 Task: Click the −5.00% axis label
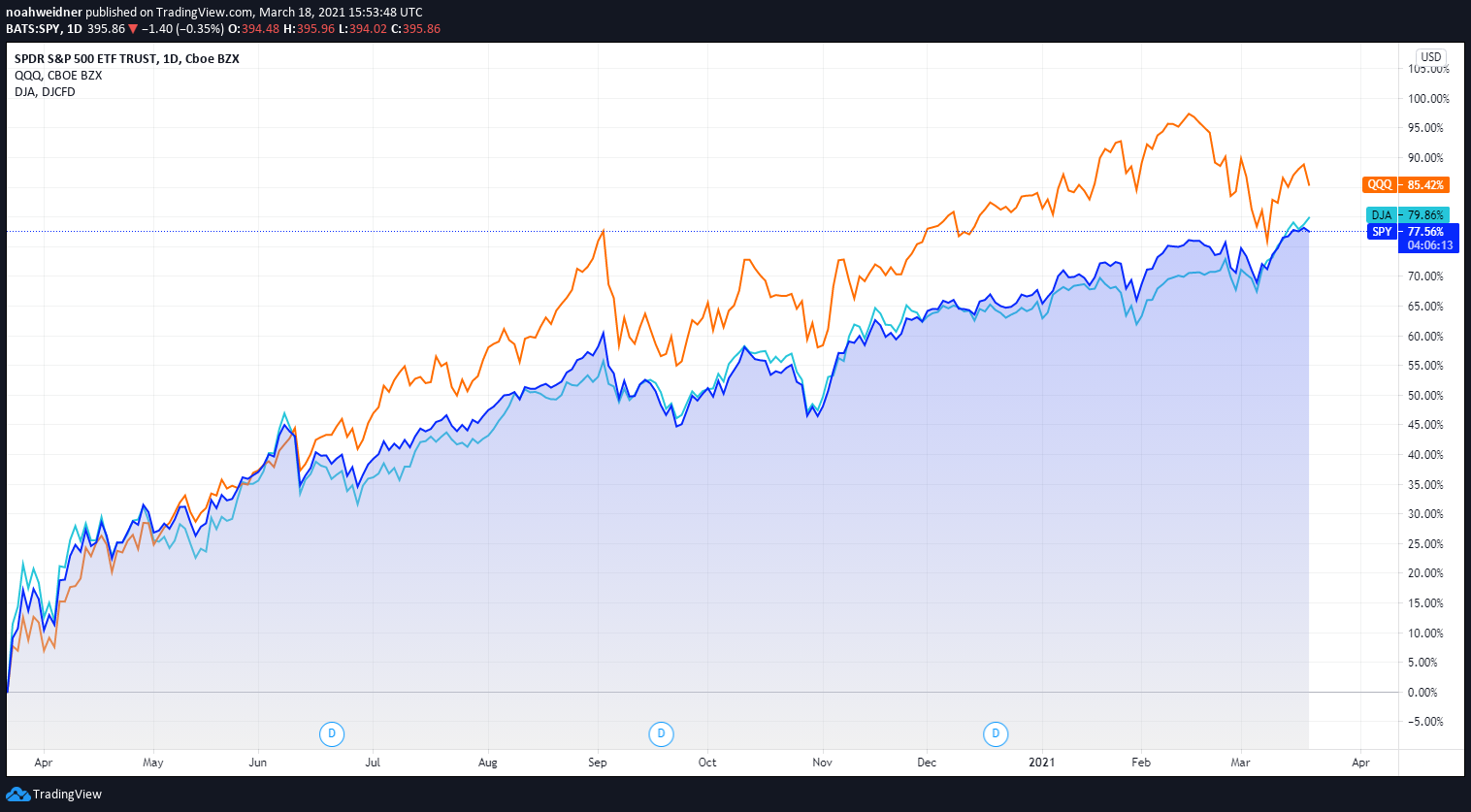click(1425, 722)
